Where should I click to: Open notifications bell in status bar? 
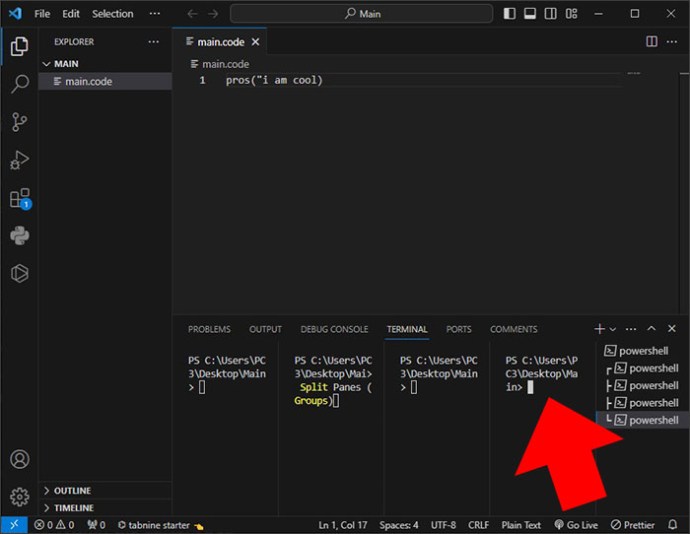[x=672, y=525]
